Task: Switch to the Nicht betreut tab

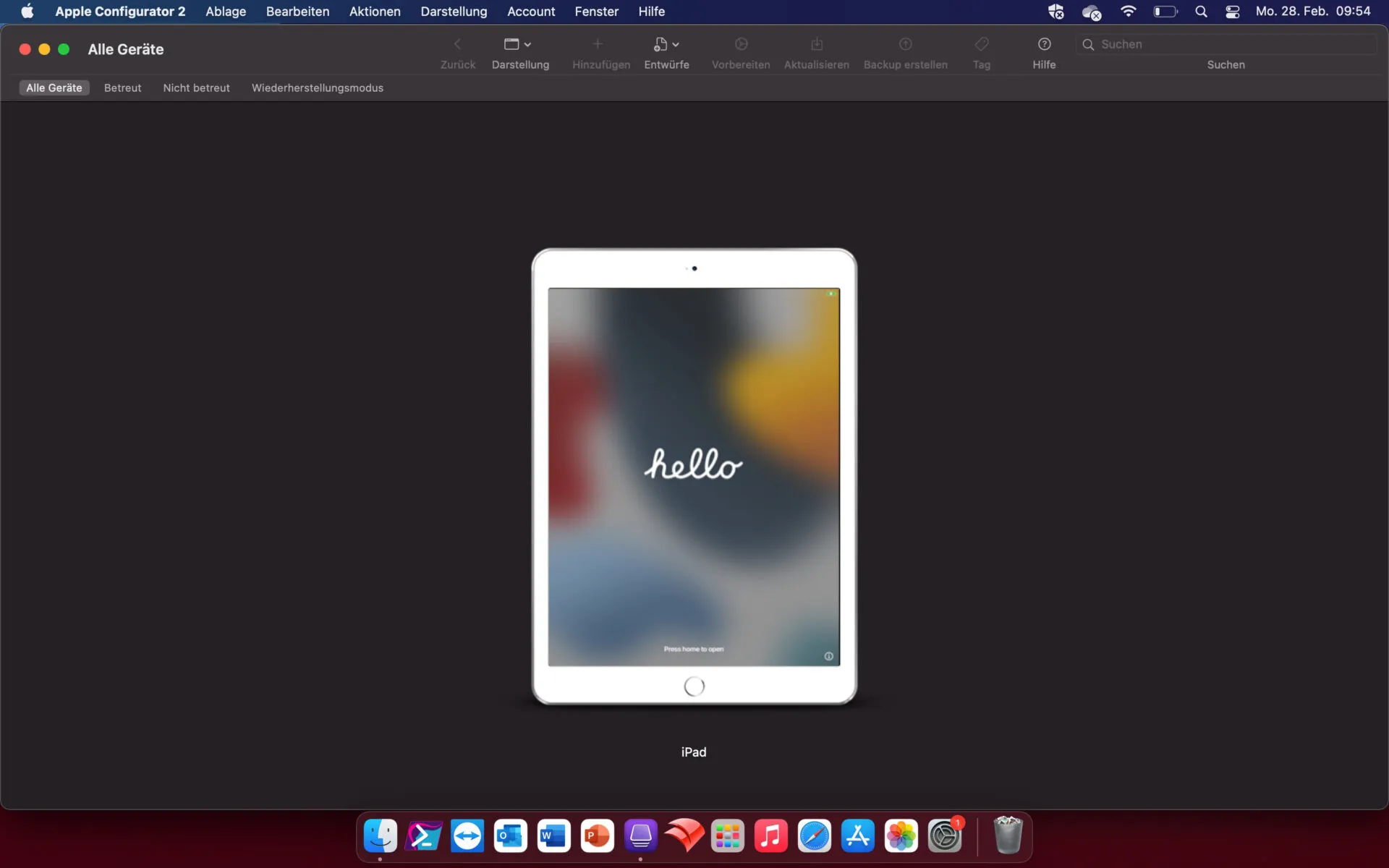Action: coord(196,88)
